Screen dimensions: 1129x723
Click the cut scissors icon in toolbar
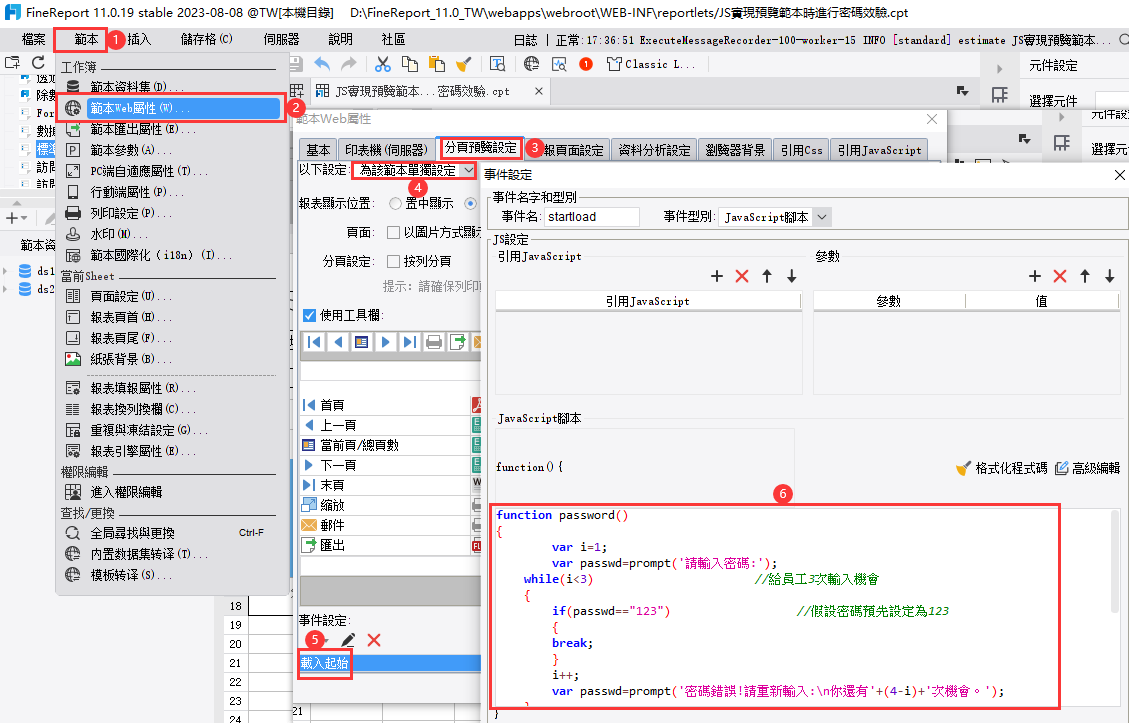382,64
